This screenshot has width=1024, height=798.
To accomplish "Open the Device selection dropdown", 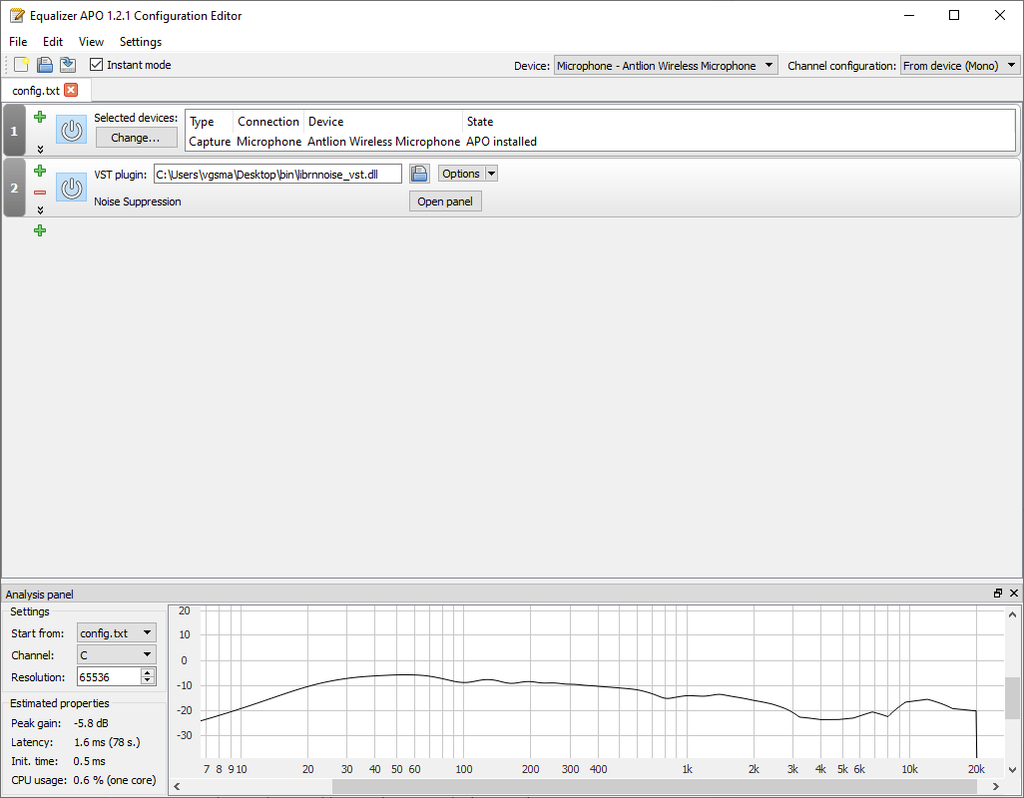I will coord(666,66).
